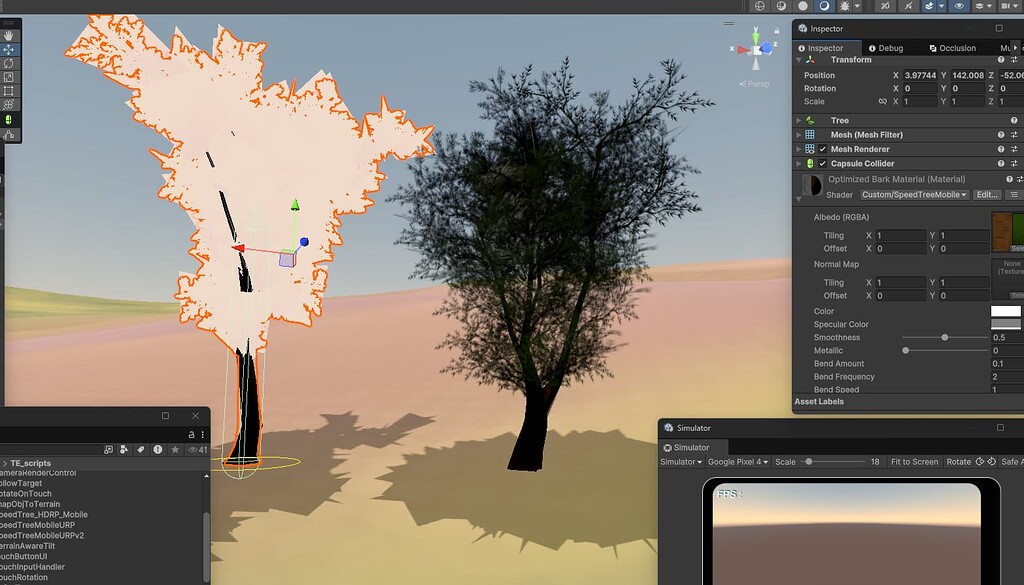Select the Rotate tool in the toolbar
This screenshot has height=585, width=1024.
8,63
